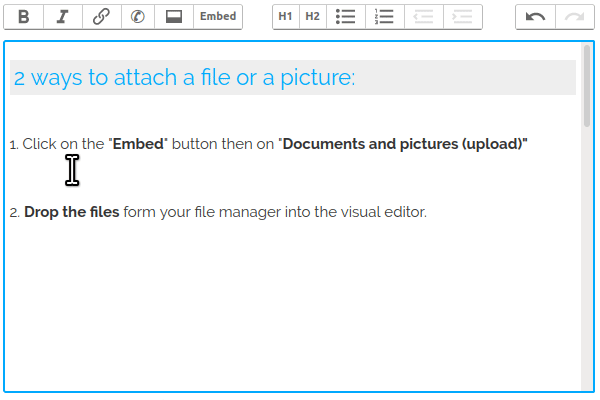This screenshot has width=600, height=400.
Task: Toggle bold formatting
Action: (x=25, y=17)
